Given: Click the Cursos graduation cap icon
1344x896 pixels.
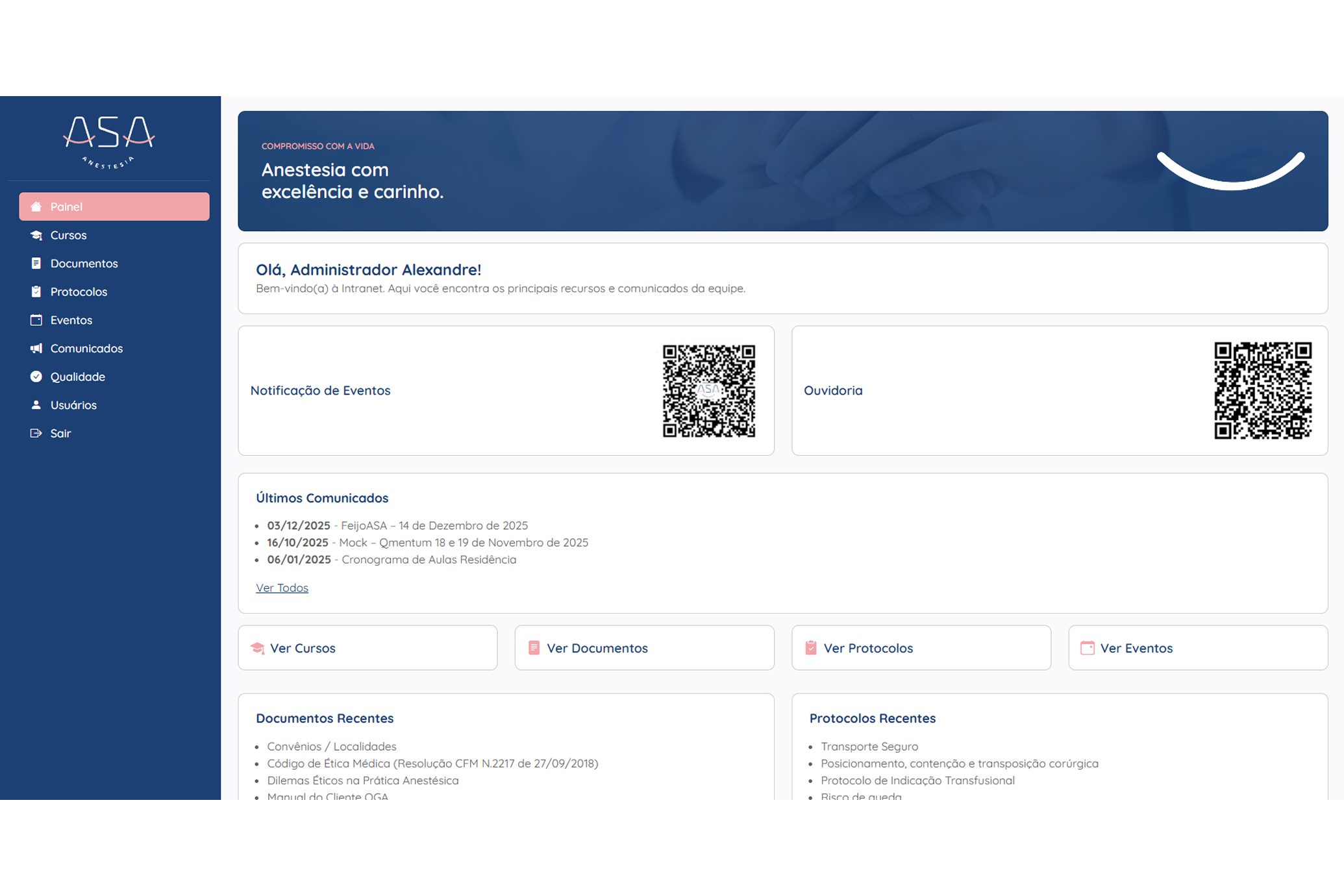Looking at the screenshot, I should pos(36,235).
